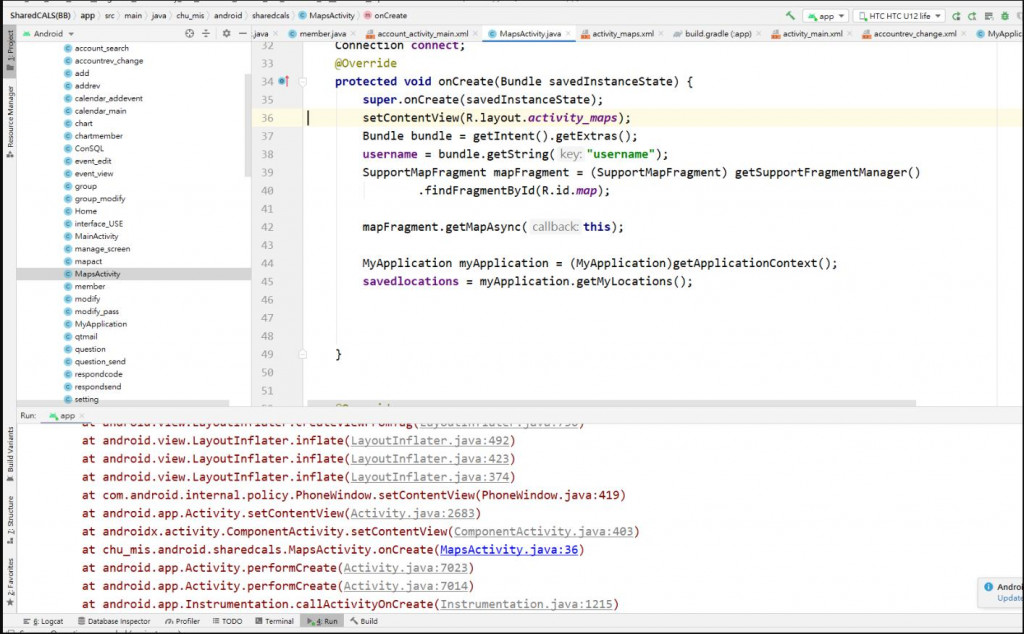1024x634 pixels.
Task: Click the green Debug app bug icon
Action: coord(1005,16)
